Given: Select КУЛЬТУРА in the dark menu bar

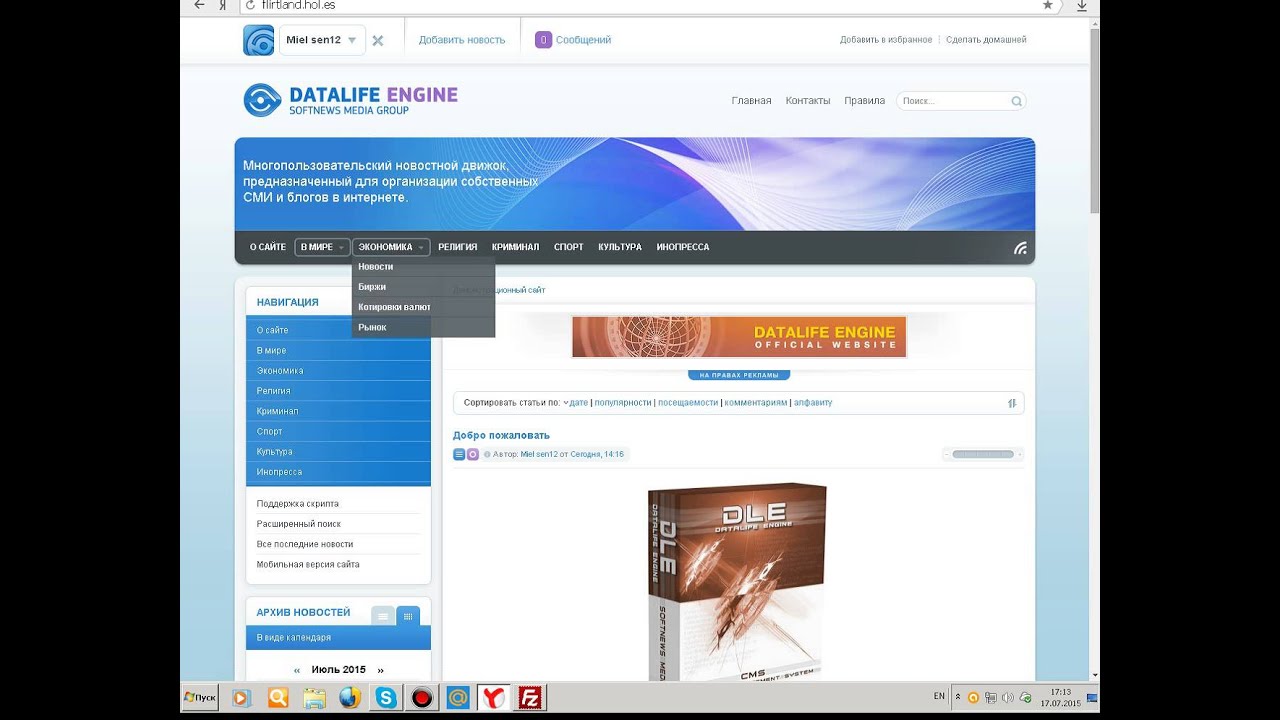Looking at the screenshot, I should (620, 247).
